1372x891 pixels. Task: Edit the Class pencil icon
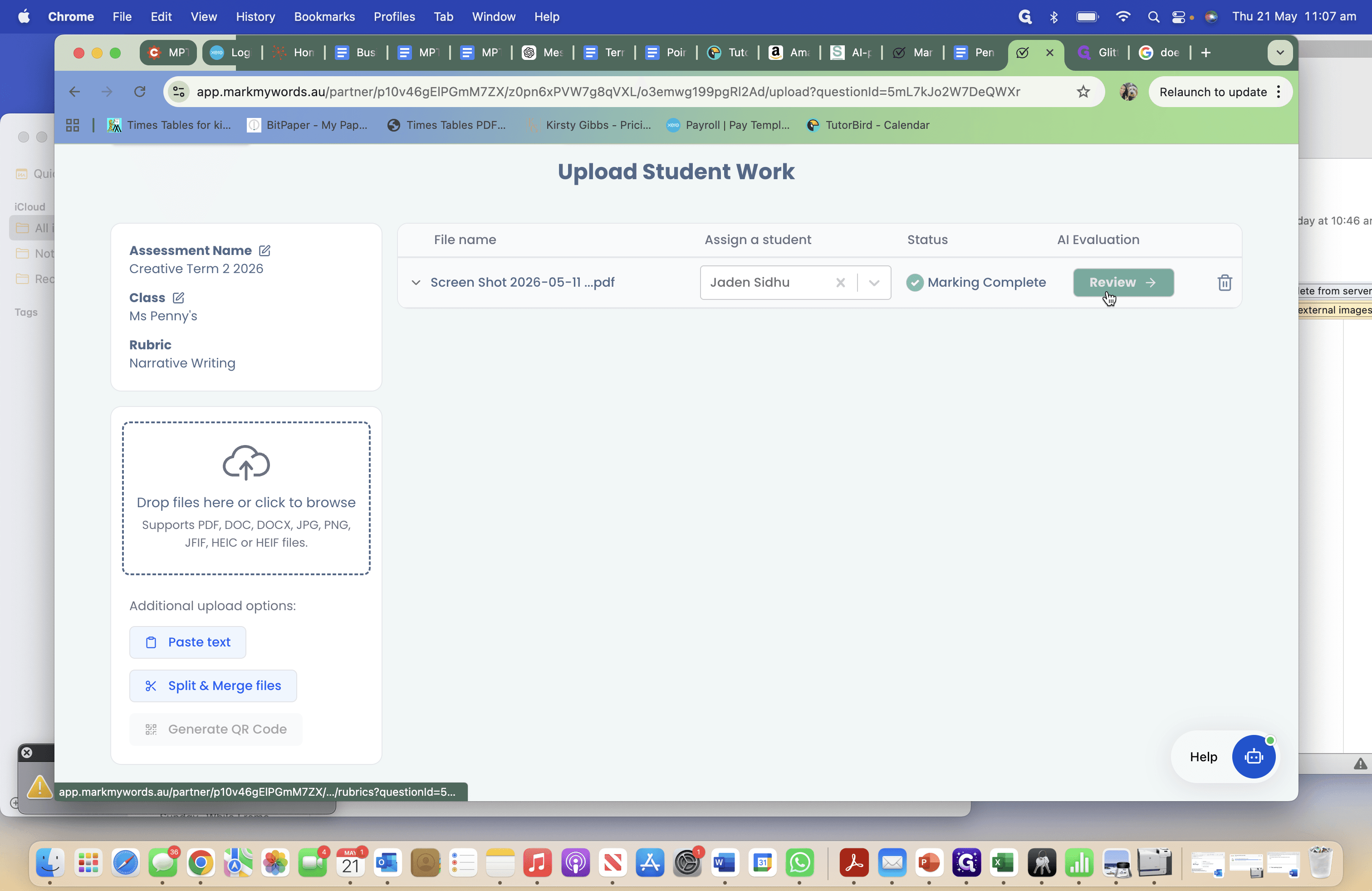click(178, 298)
